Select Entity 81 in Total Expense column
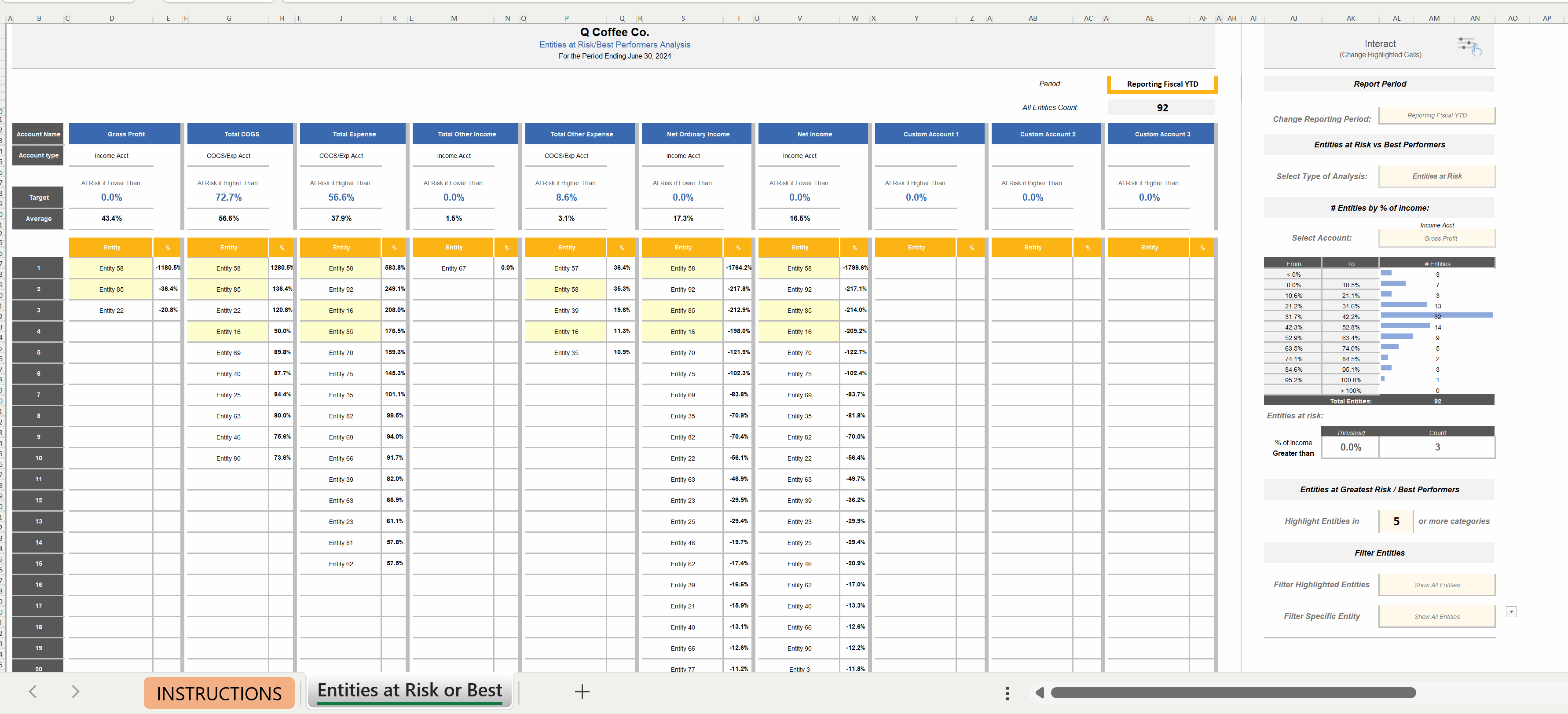 341,543
